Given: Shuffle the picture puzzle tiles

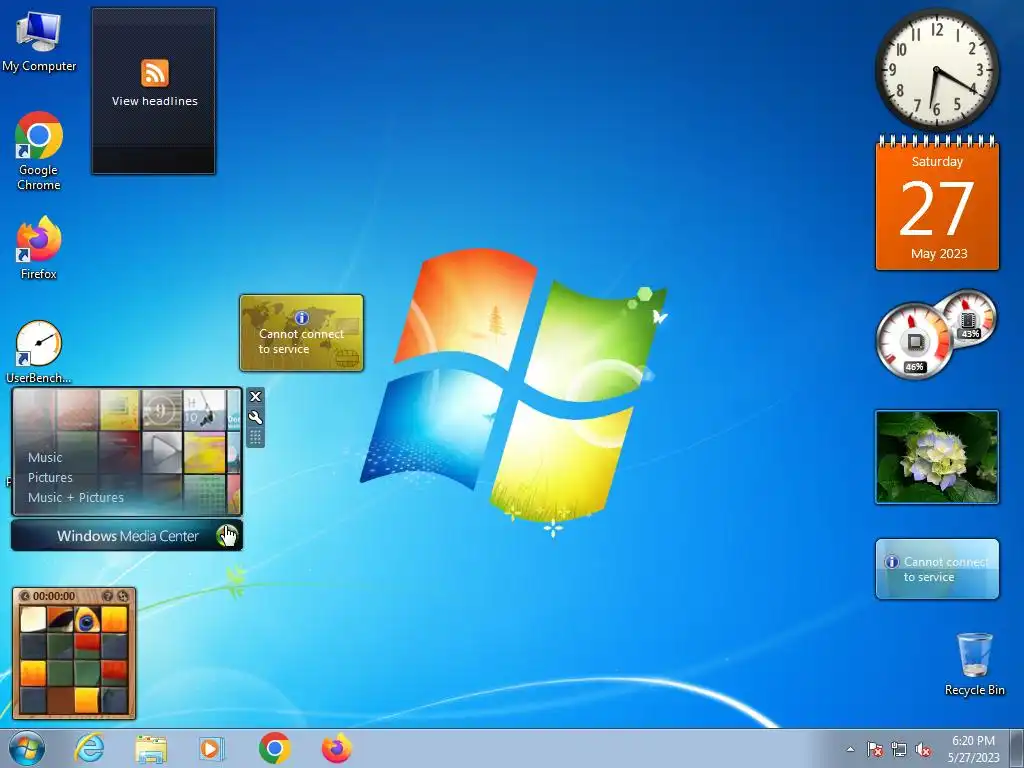Looking at the screenshot, I should [x=123, y=596].
